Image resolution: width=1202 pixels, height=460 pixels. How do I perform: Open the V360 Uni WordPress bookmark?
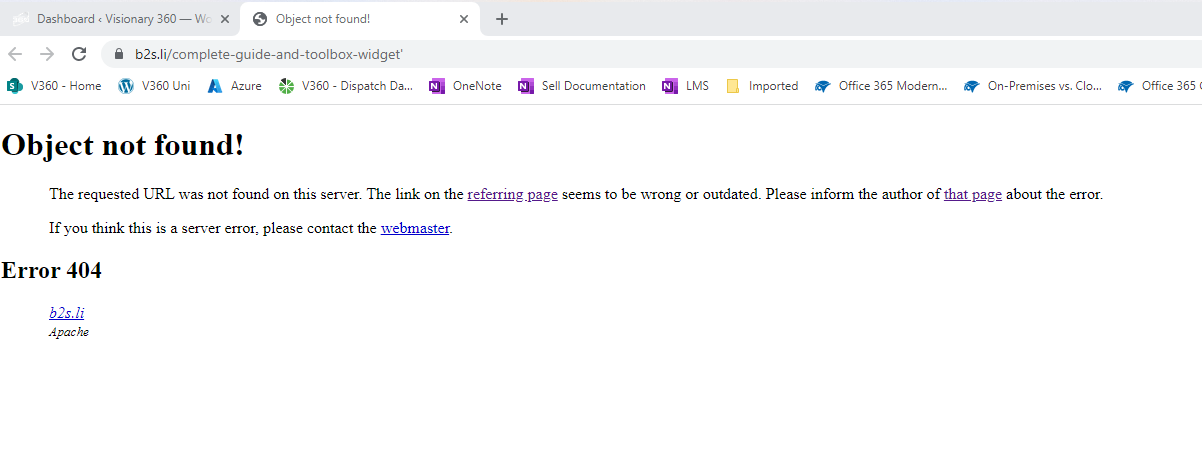click(154, 86)
